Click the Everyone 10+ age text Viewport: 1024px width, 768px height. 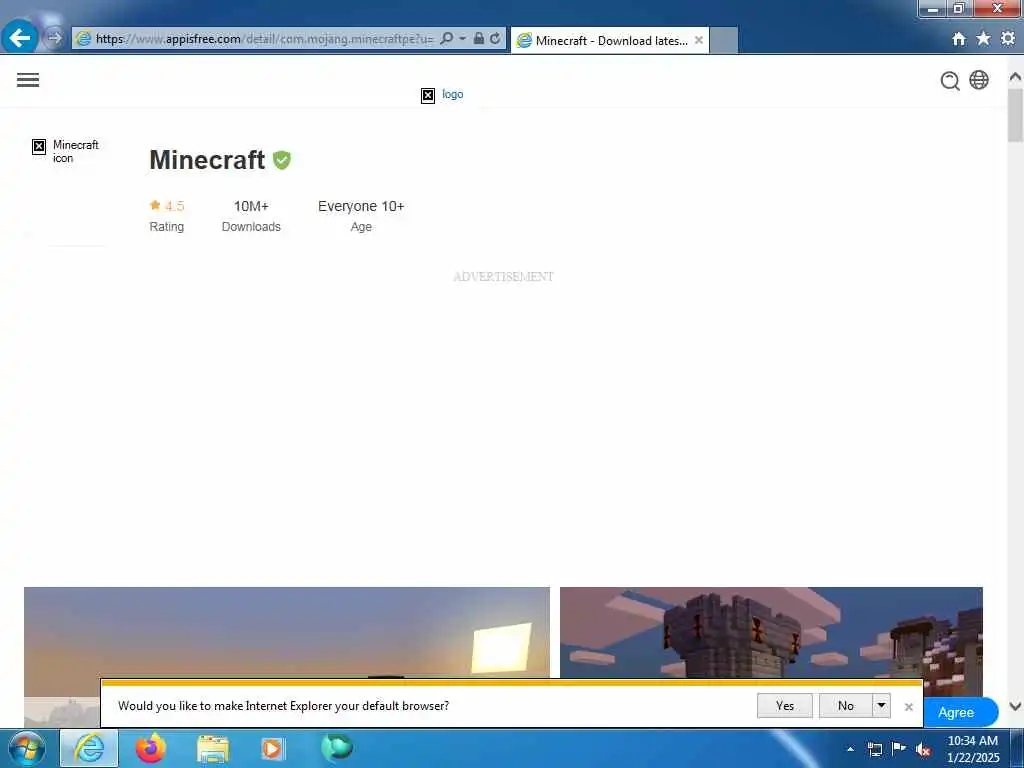[361, 206]
